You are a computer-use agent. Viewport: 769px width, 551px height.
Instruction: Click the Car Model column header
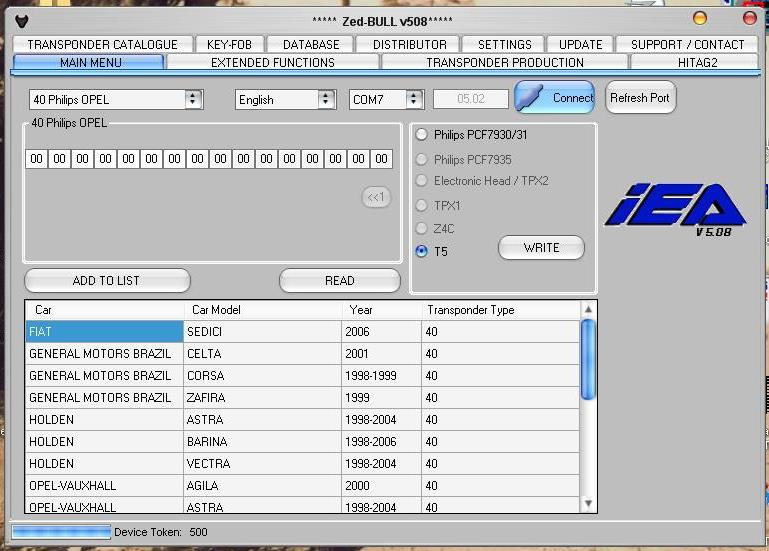pos(263,310)
